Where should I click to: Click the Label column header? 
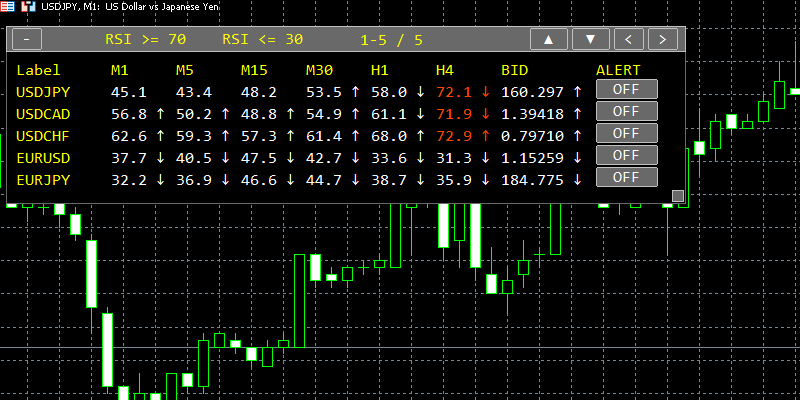(x=38, y=70)
